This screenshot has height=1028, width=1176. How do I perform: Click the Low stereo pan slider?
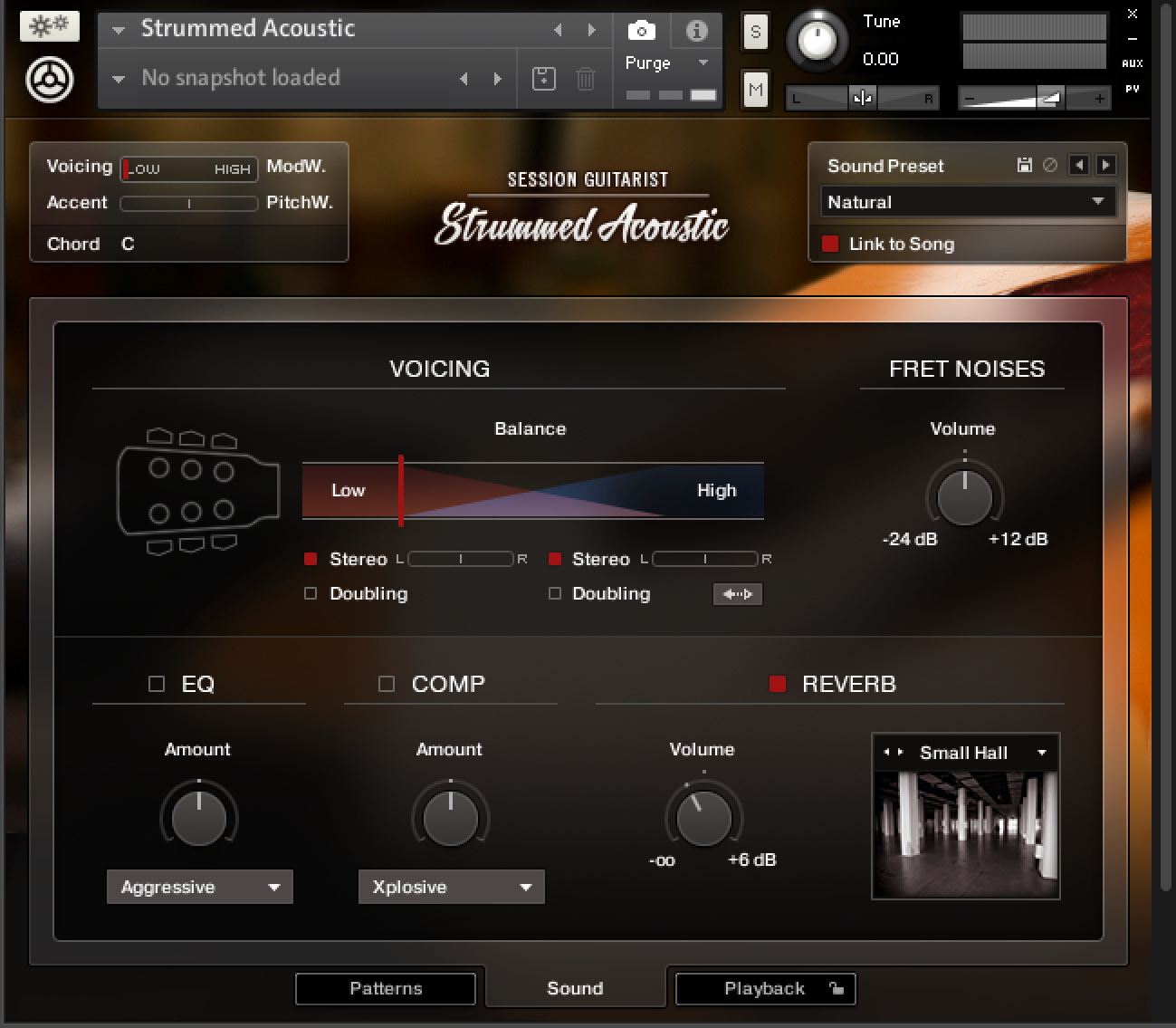461,559
